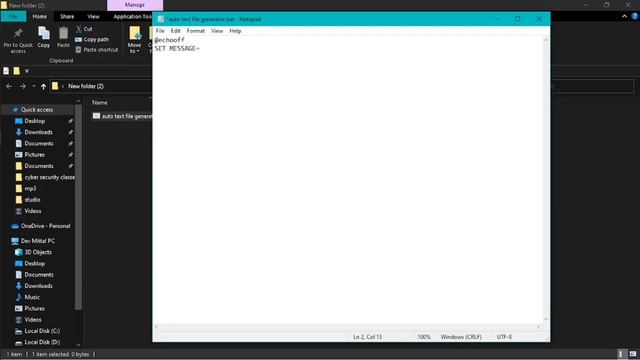Open 3D Objects folder
This screenshot has height=360, width=640.
pyautogui.click(x=38, y=252)
